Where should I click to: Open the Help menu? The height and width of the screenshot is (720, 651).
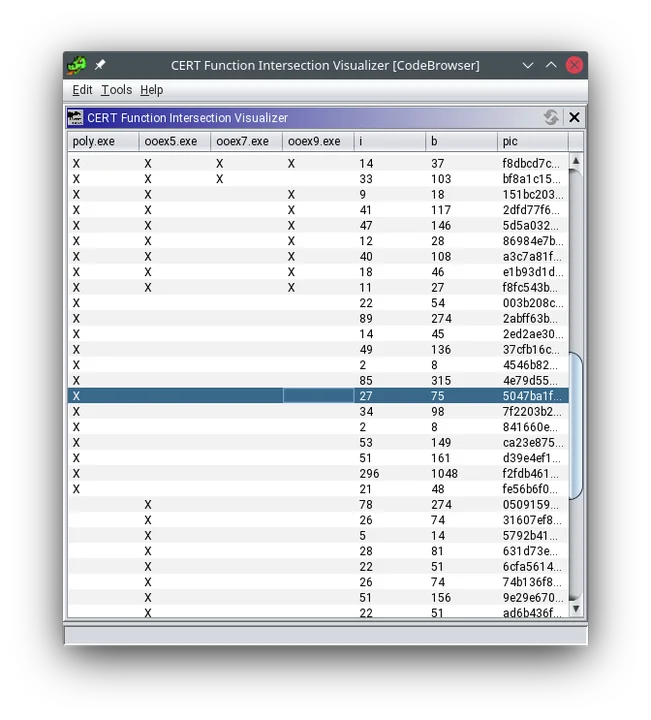coord(152,90)
